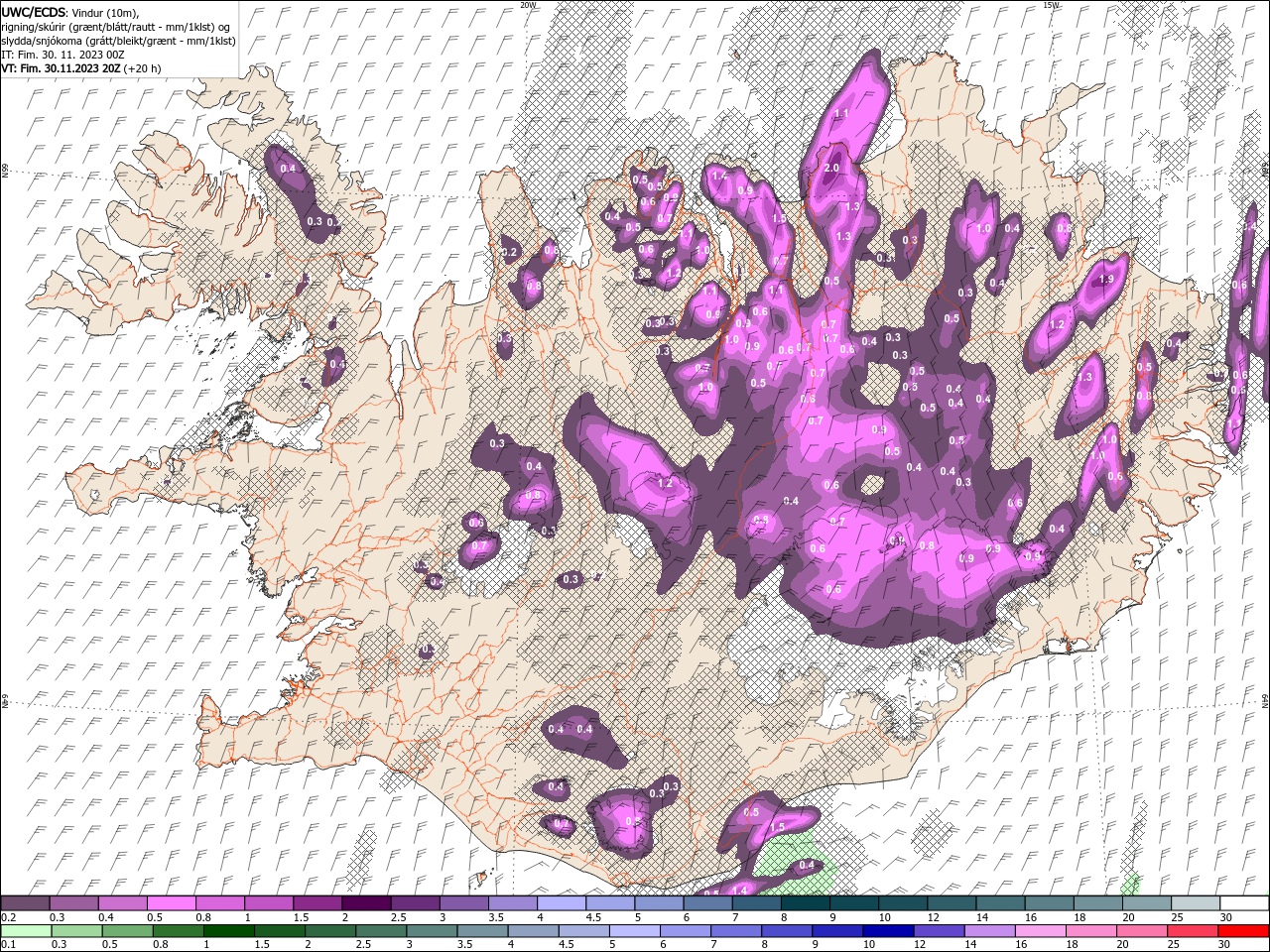Click the 15W longitude label

click(1051, 4)
